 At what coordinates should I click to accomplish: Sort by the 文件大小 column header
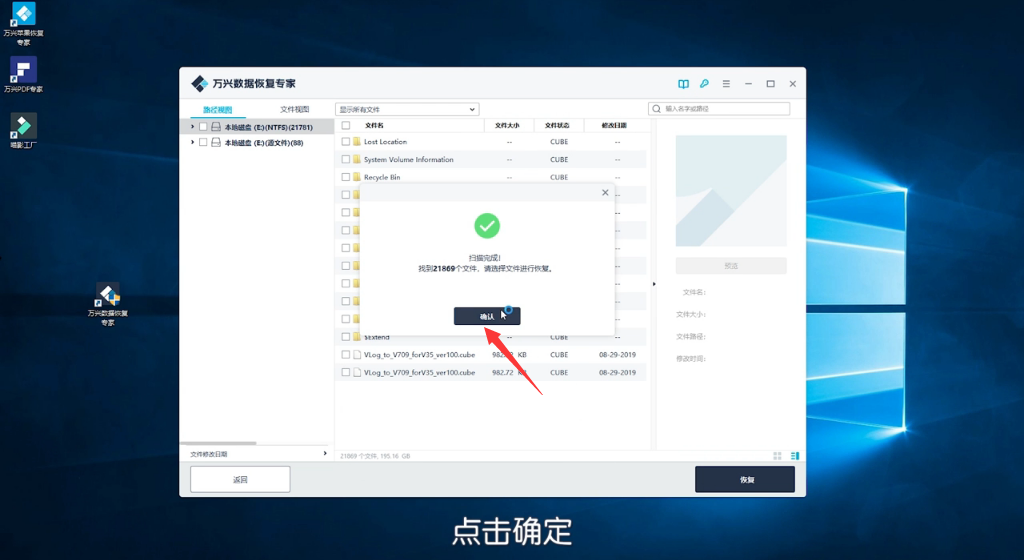point(507,125)
